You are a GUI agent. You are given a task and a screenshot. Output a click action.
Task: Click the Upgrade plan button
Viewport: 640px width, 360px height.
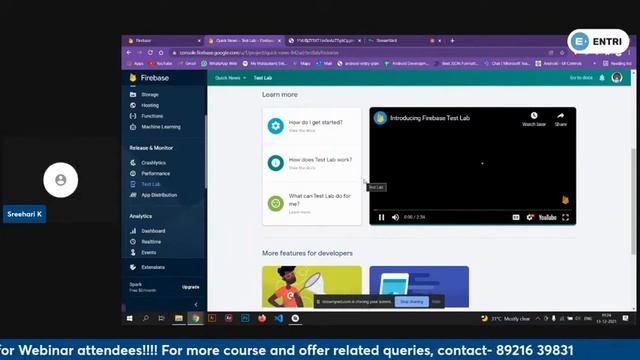(191, 287)
